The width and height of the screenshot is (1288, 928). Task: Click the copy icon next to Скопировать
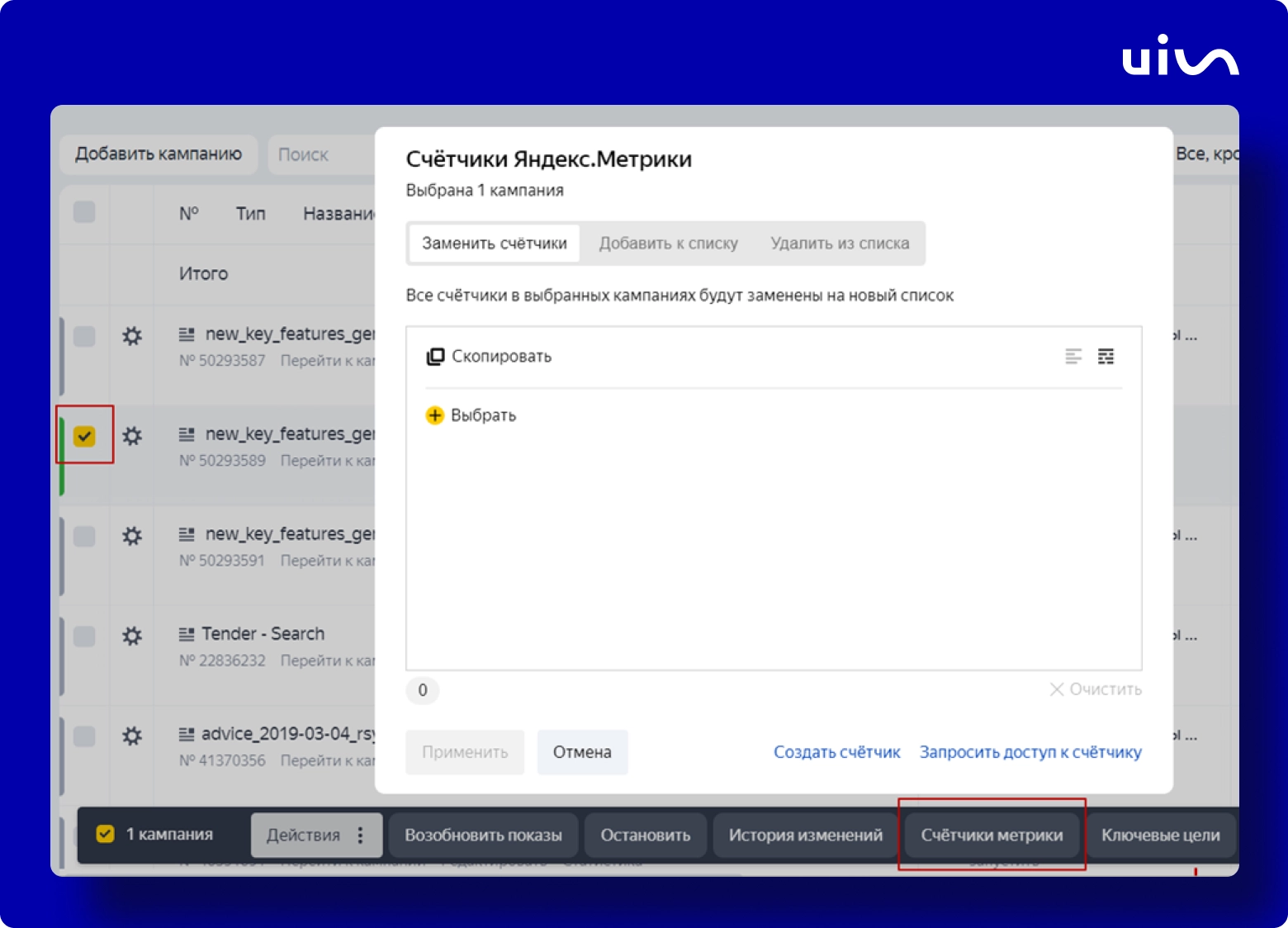coord(435,357)
